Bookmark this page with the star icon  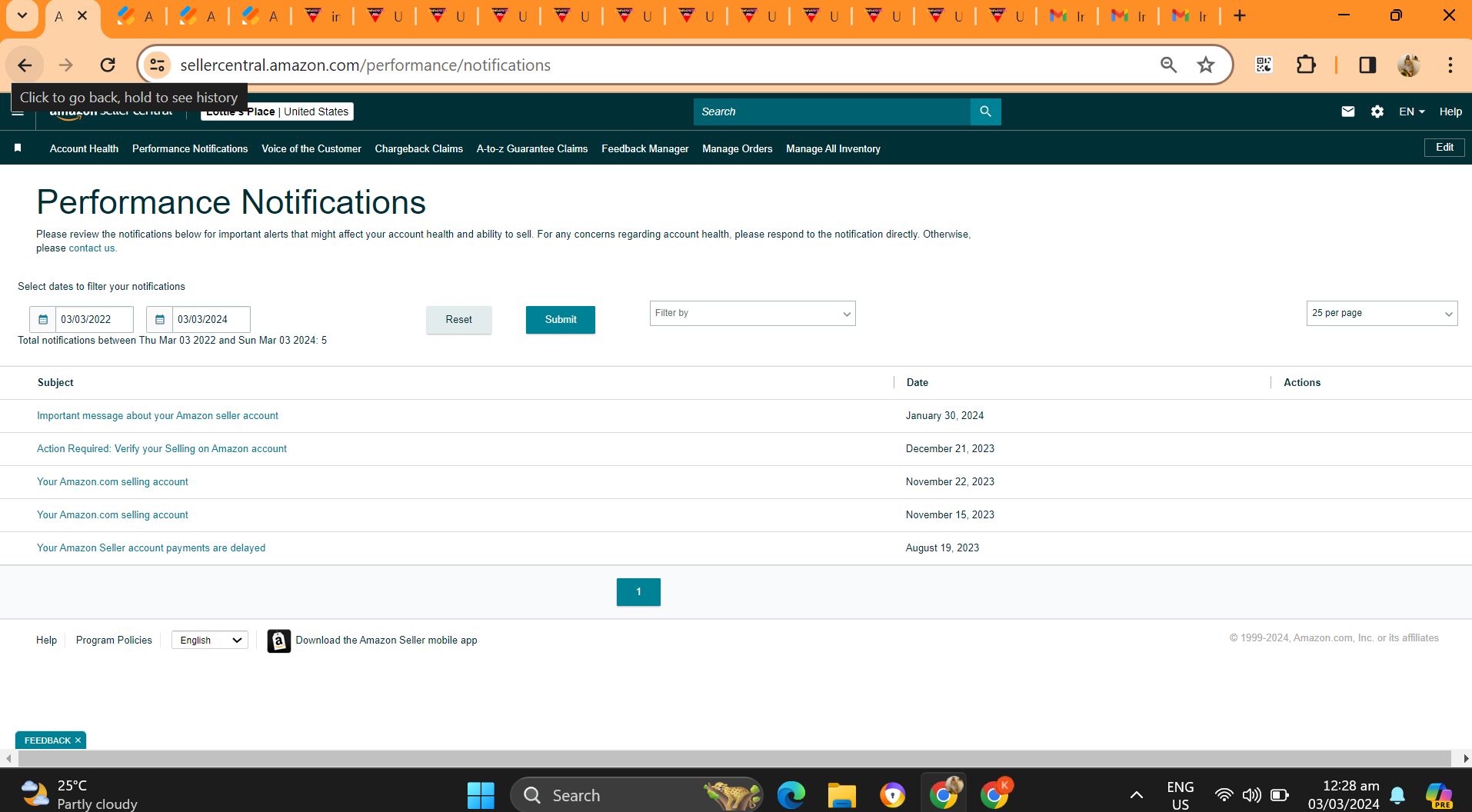[1206, 65]
